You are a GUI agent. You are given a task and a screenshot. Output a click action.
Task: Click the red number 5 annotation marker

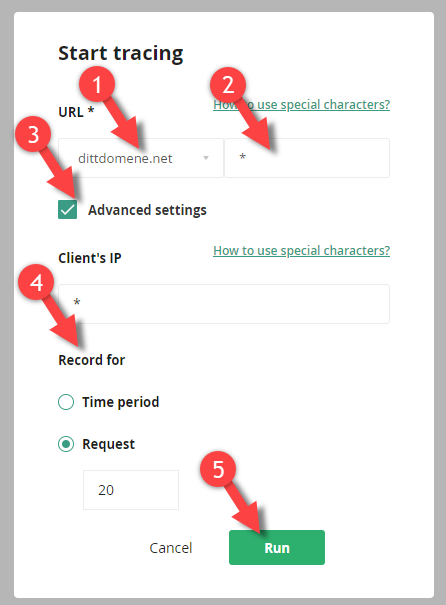tap(218, 469)
